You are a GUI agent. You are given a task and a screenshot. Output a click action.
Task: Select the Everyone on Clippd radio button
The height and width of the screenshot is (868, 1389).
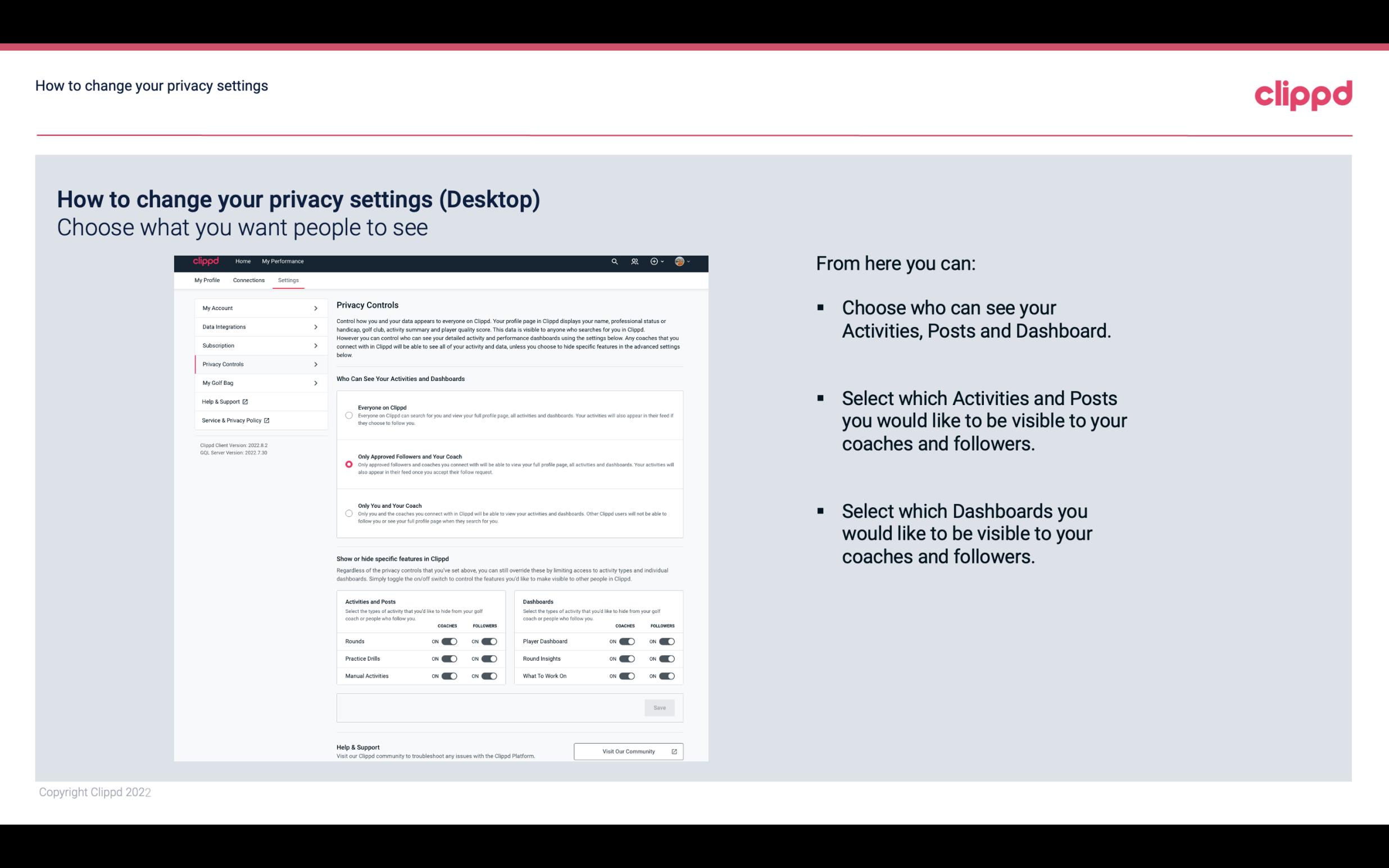coord(348,415)
